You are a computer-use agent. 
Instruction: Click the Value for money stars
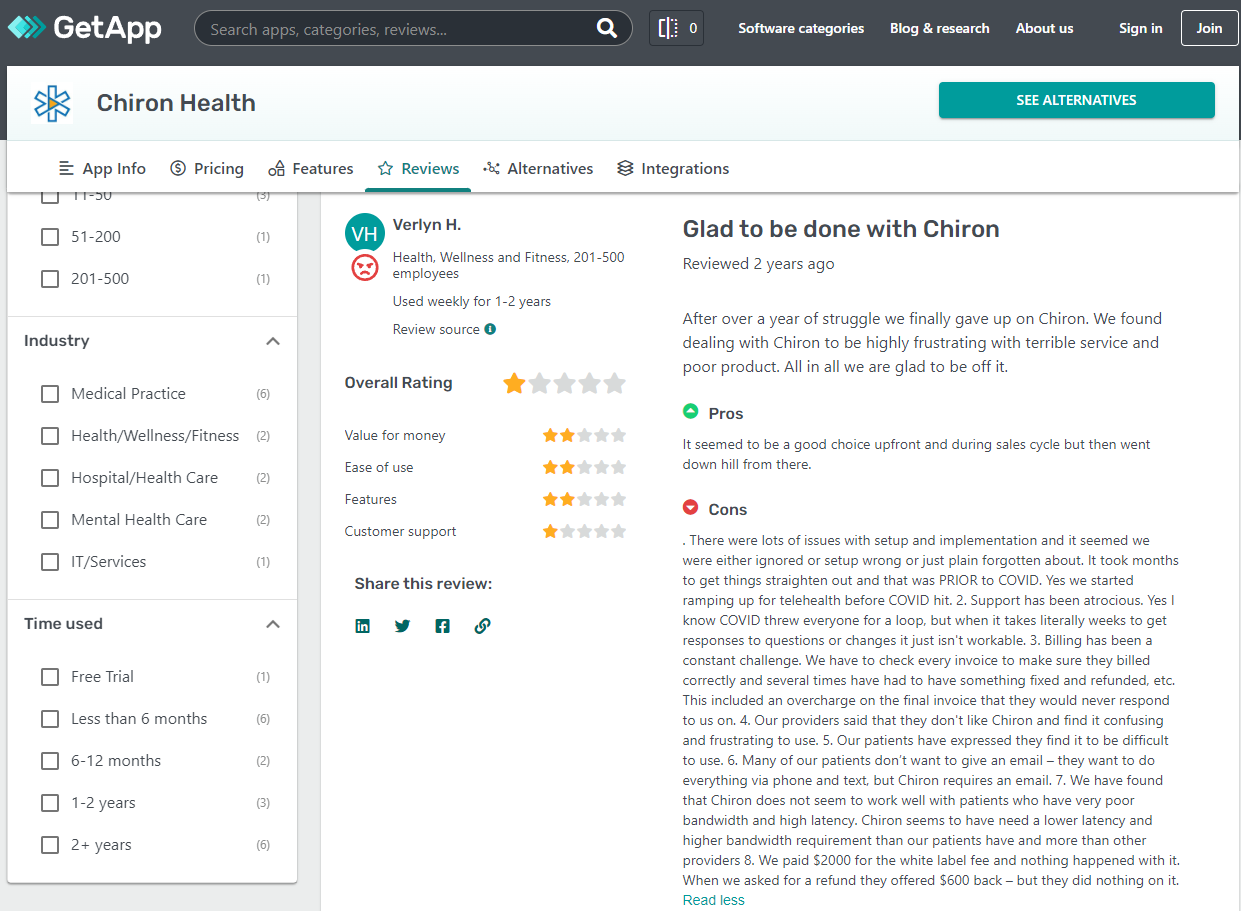click(584, 435)
